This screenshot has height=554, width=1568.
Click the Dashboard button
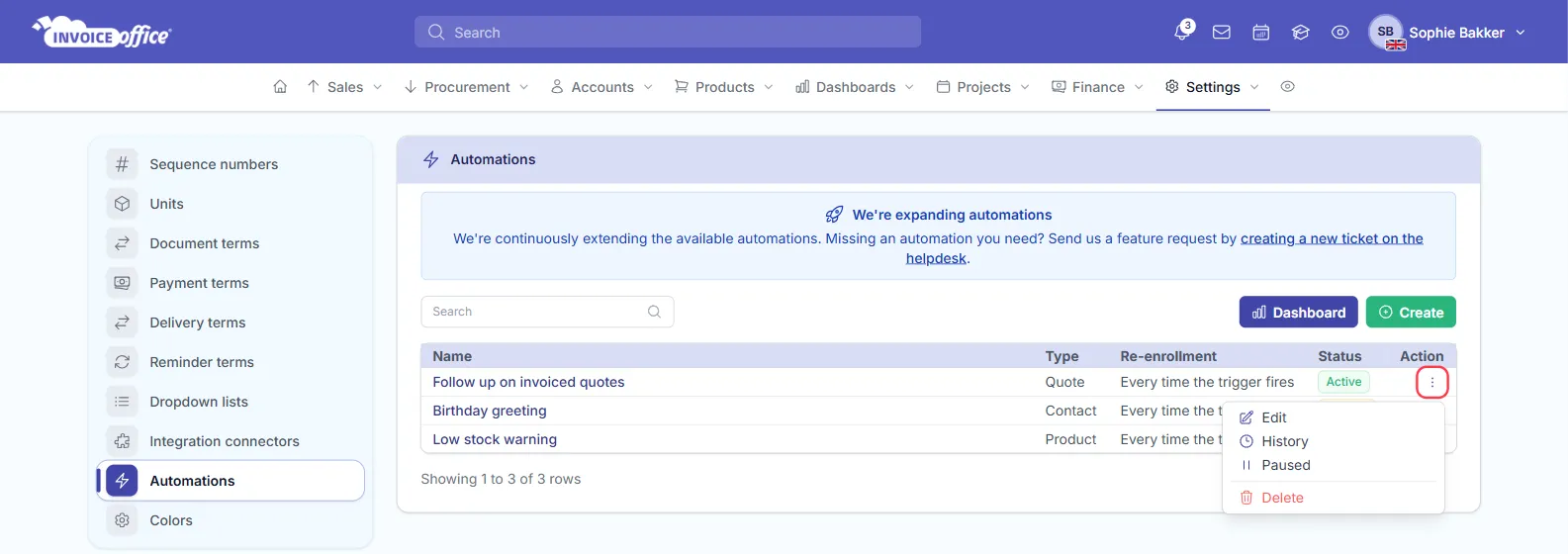[x=1299, y=313]
